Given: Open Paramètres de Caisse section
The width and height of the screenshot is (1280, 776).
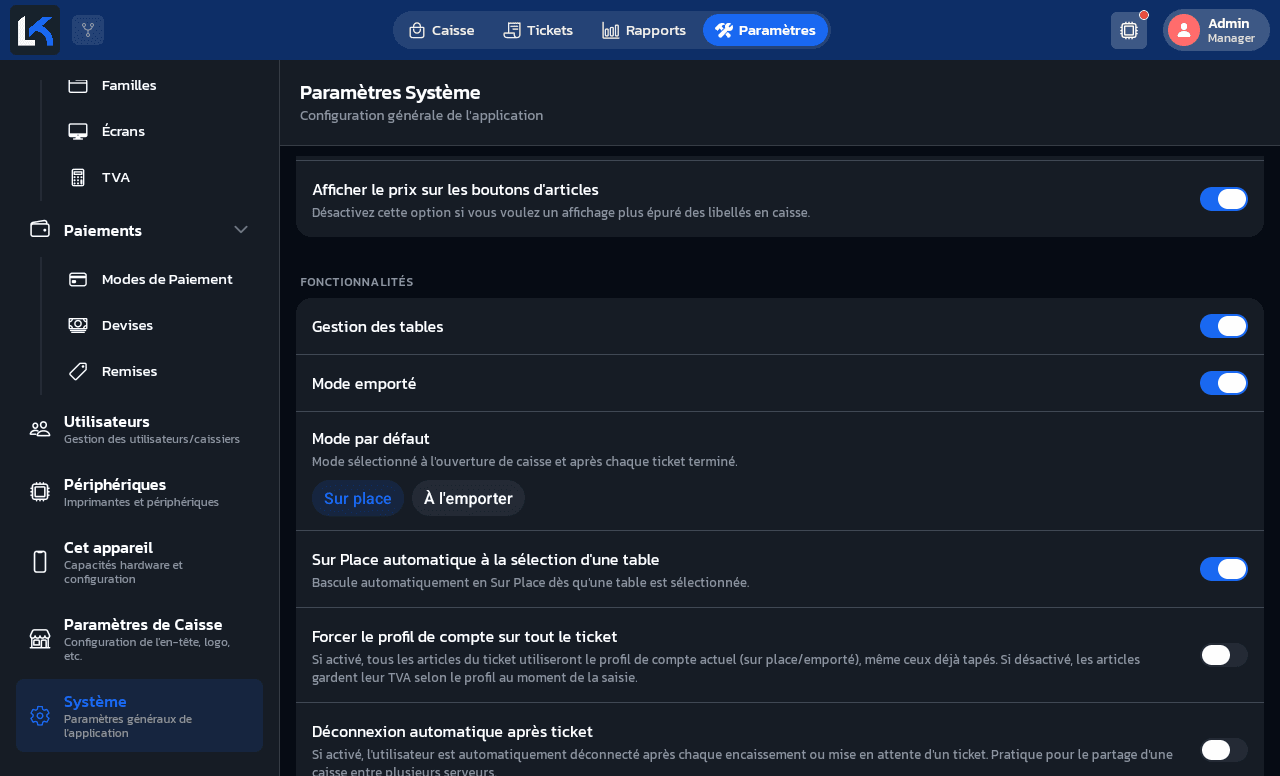Looking at the screenshot, I should click(139, 639).
